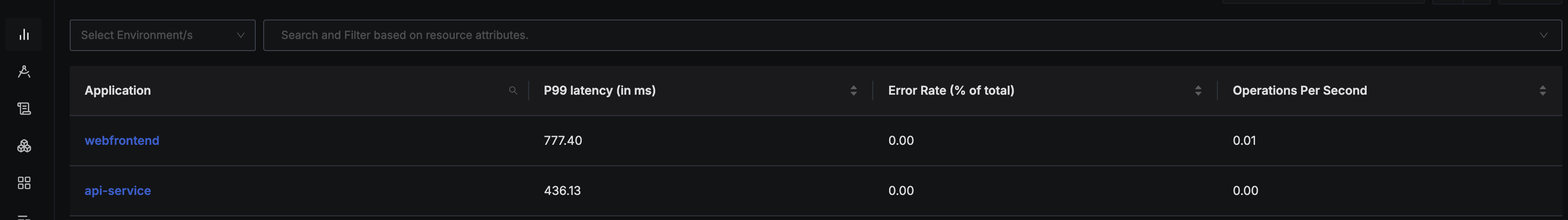1568x220 pixels.
Task: Open Traces compass icon in sidebar
Action: tap(24, 72)
